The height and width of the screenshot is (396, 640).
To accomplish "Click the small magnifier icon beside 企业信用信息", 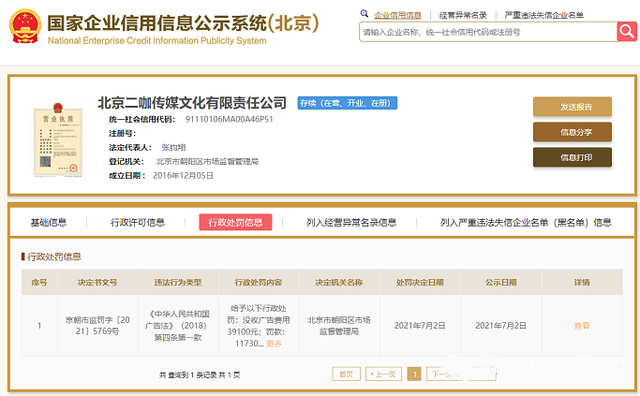I will [364, 14].
